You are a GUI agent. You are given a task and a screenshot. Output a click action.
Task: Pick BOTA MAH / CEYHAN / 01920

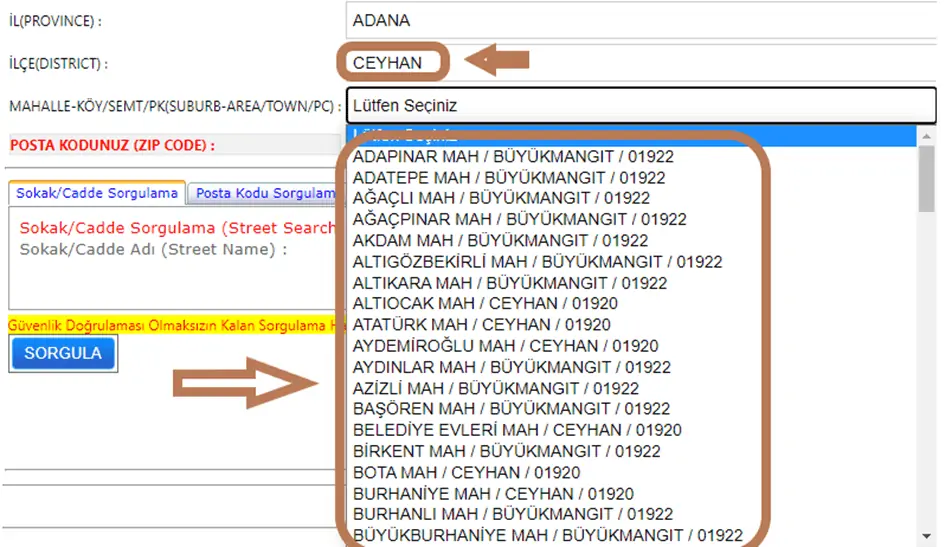[x=464, y=472]
